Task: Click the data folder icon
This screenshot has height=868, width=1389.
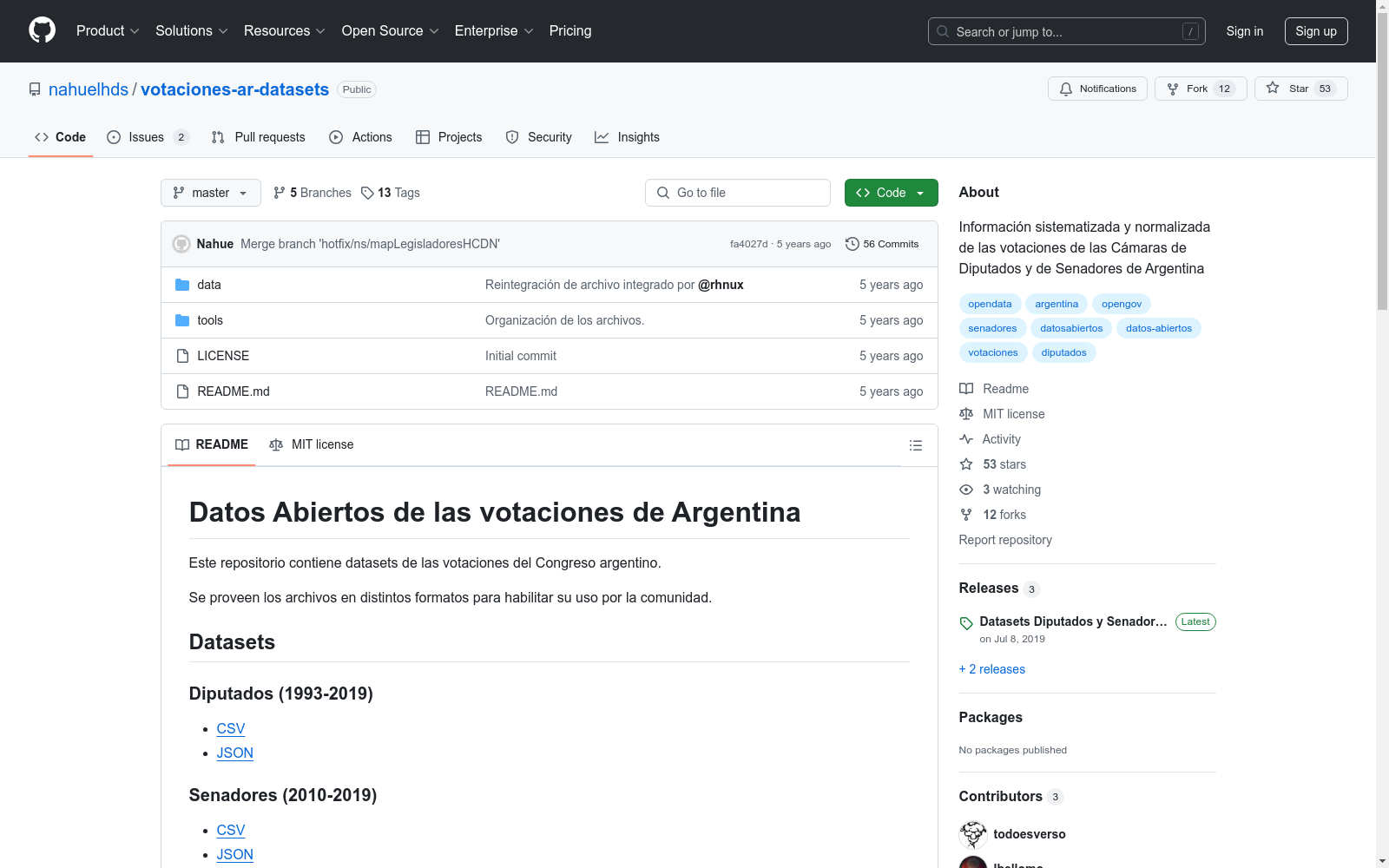Action: click(182, 285)
